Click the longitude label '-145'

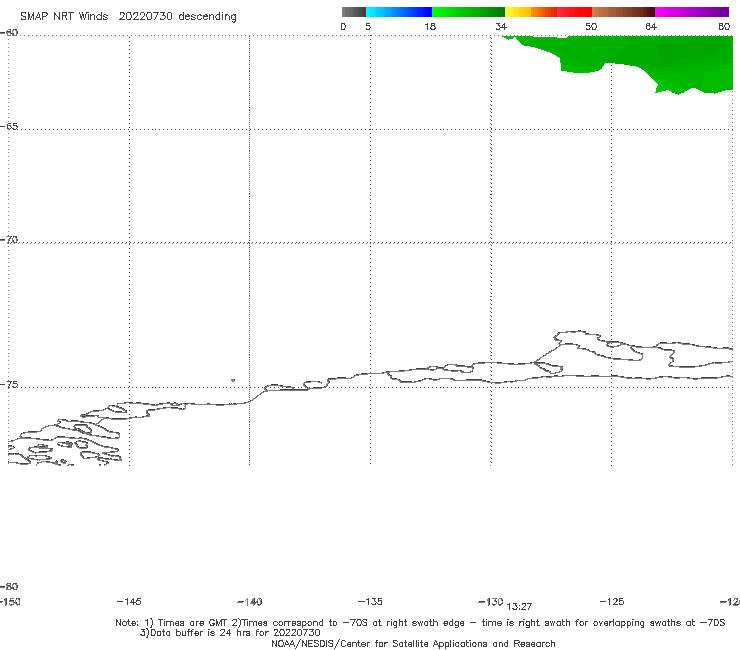[129, 602]
